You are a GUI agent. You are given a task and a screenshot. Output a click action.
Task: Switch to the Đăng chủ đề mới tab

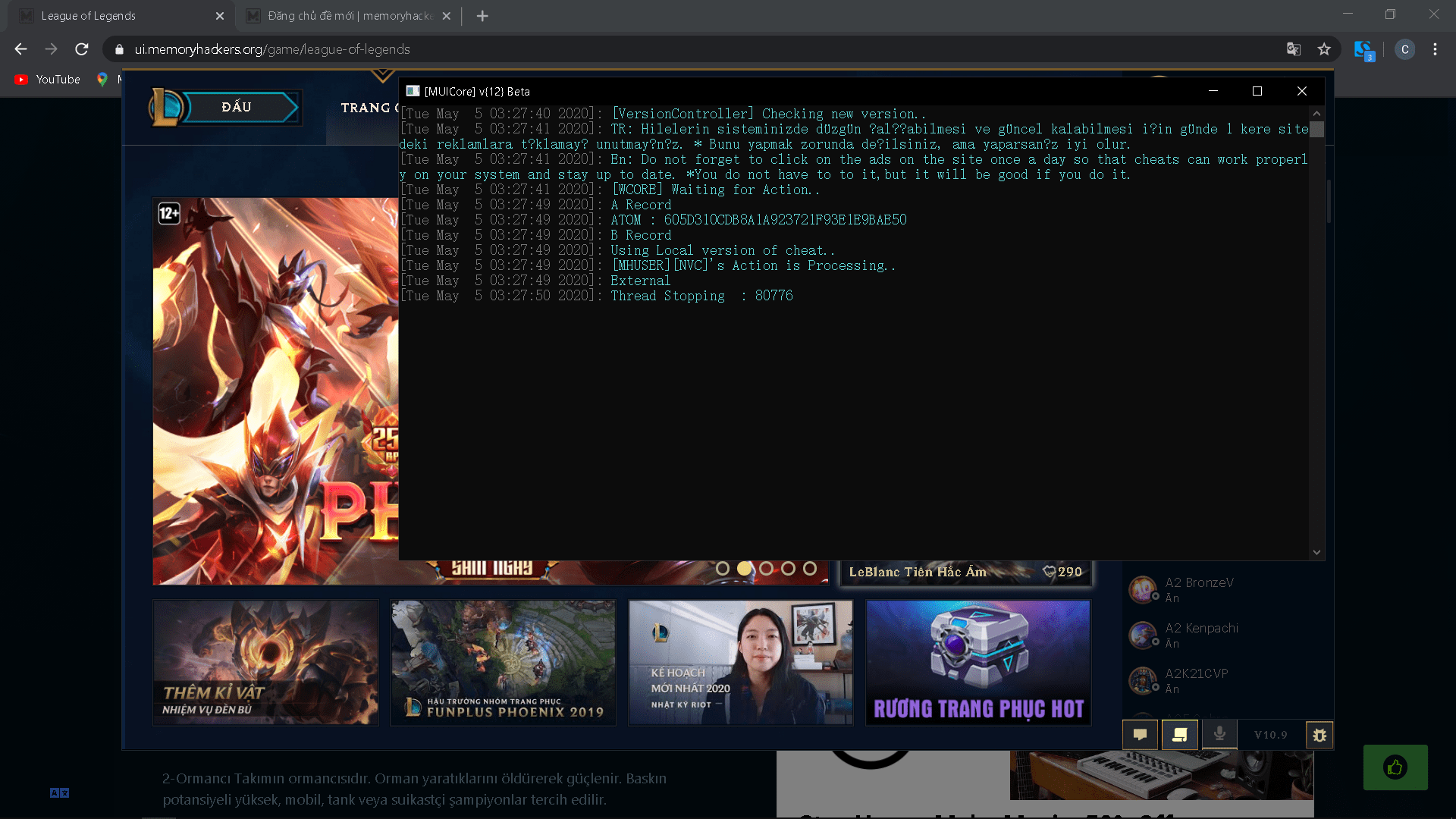pyautogui.click(x=349, y=16)
